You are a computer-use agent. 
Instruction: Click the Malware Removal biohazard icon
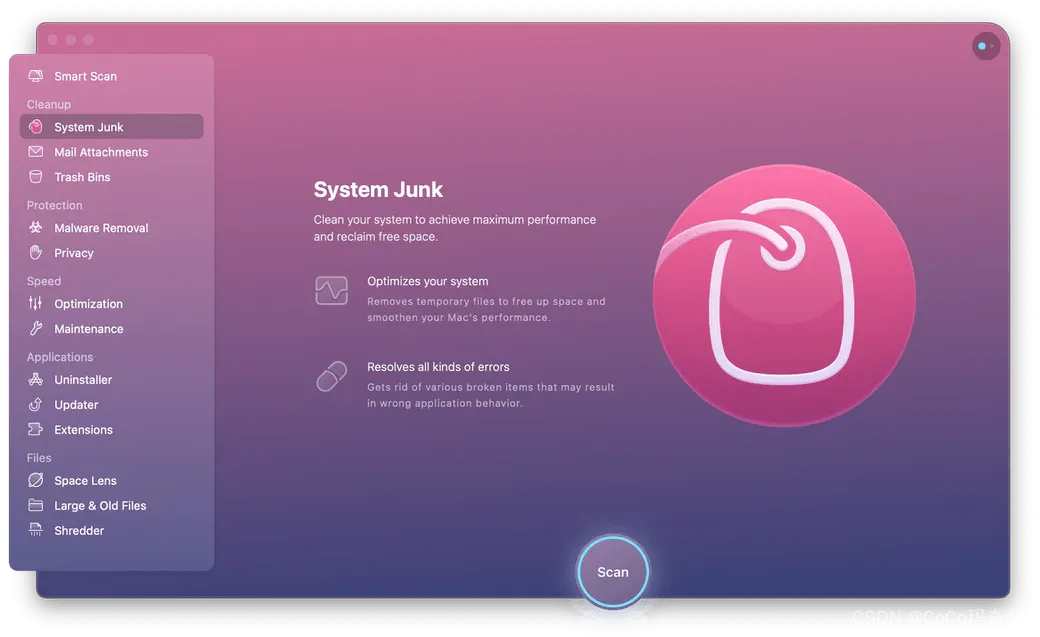[x=36, y=227]
